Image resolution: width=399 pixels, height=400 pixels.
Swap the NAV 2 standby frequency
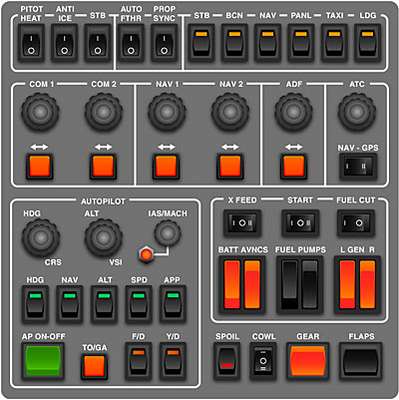pos(230,166)
